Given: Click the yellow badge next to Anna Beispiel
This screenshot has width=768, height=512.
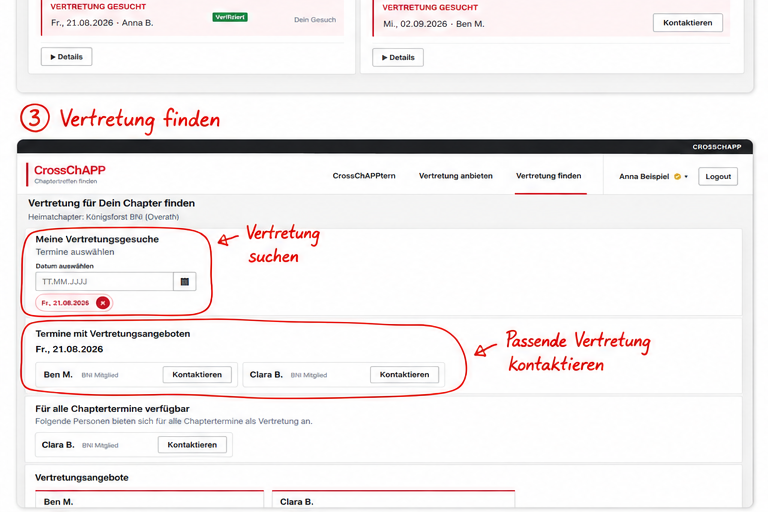Looking at the screenshot, I should 677,176.
